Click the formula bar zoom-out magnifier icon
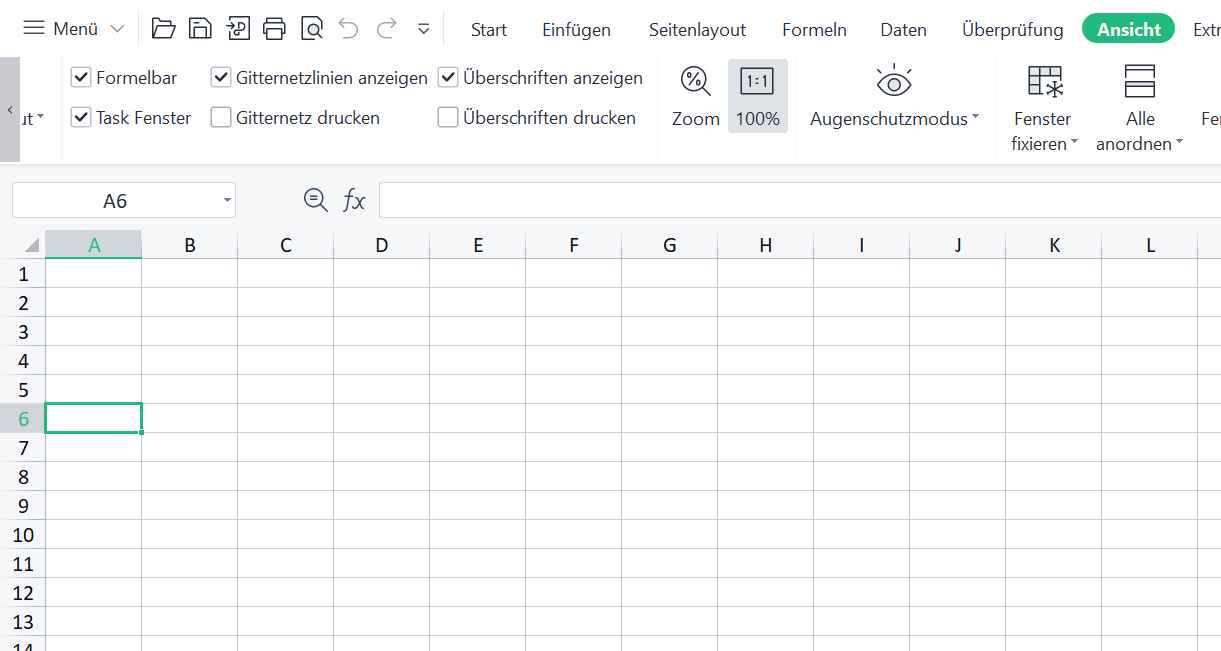Viewport: 1221px width, 651px height. pos(315,200)
